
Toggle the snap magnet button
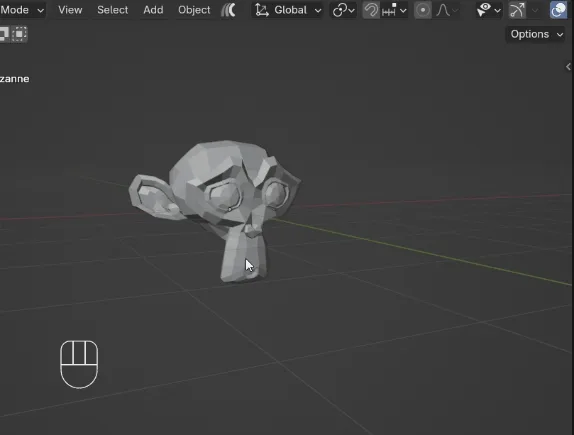point(370,10)
